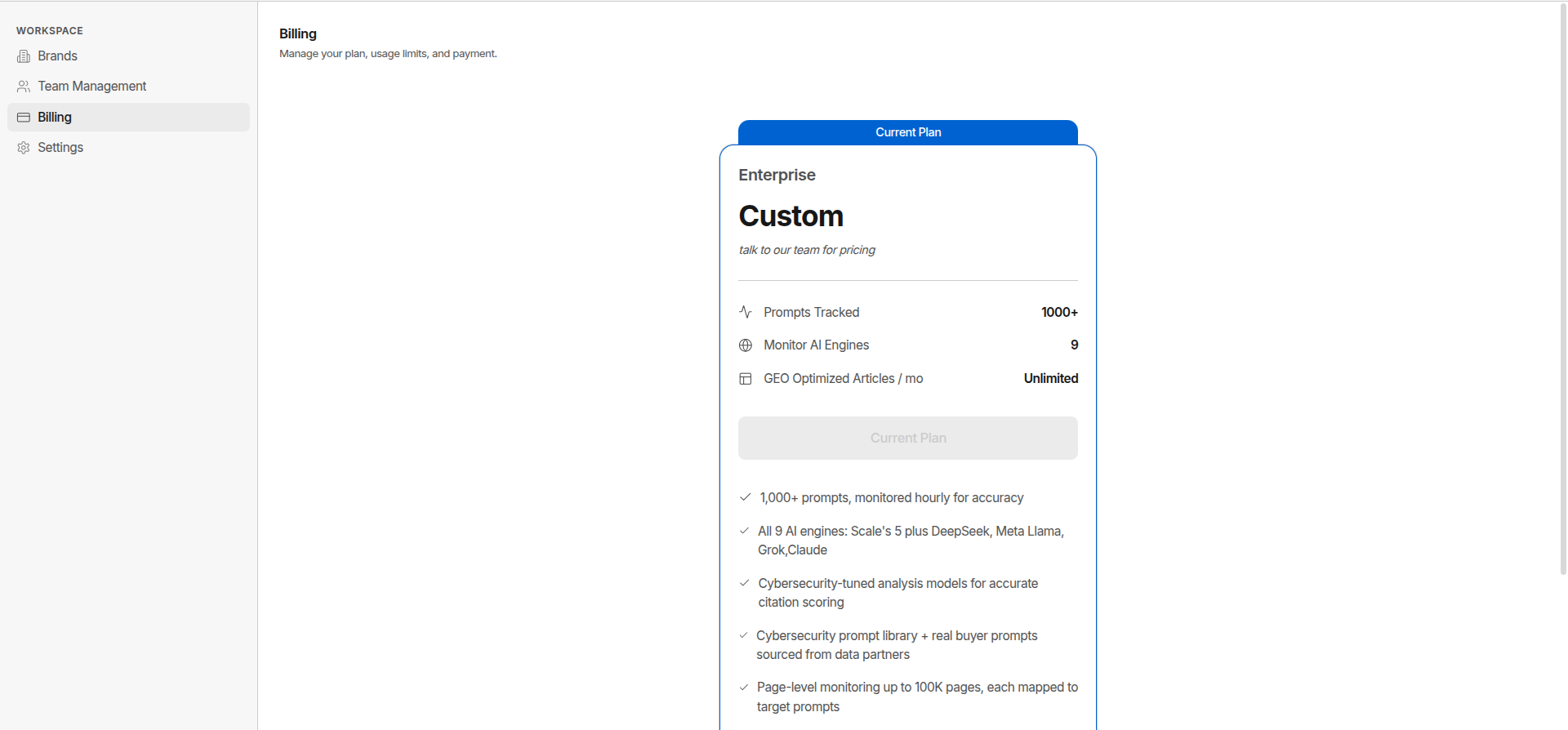Screen dimensions: 1568x730
Task: Click checkmark beside 1,000+ prompts feature
Action: (x=745, y=497)
